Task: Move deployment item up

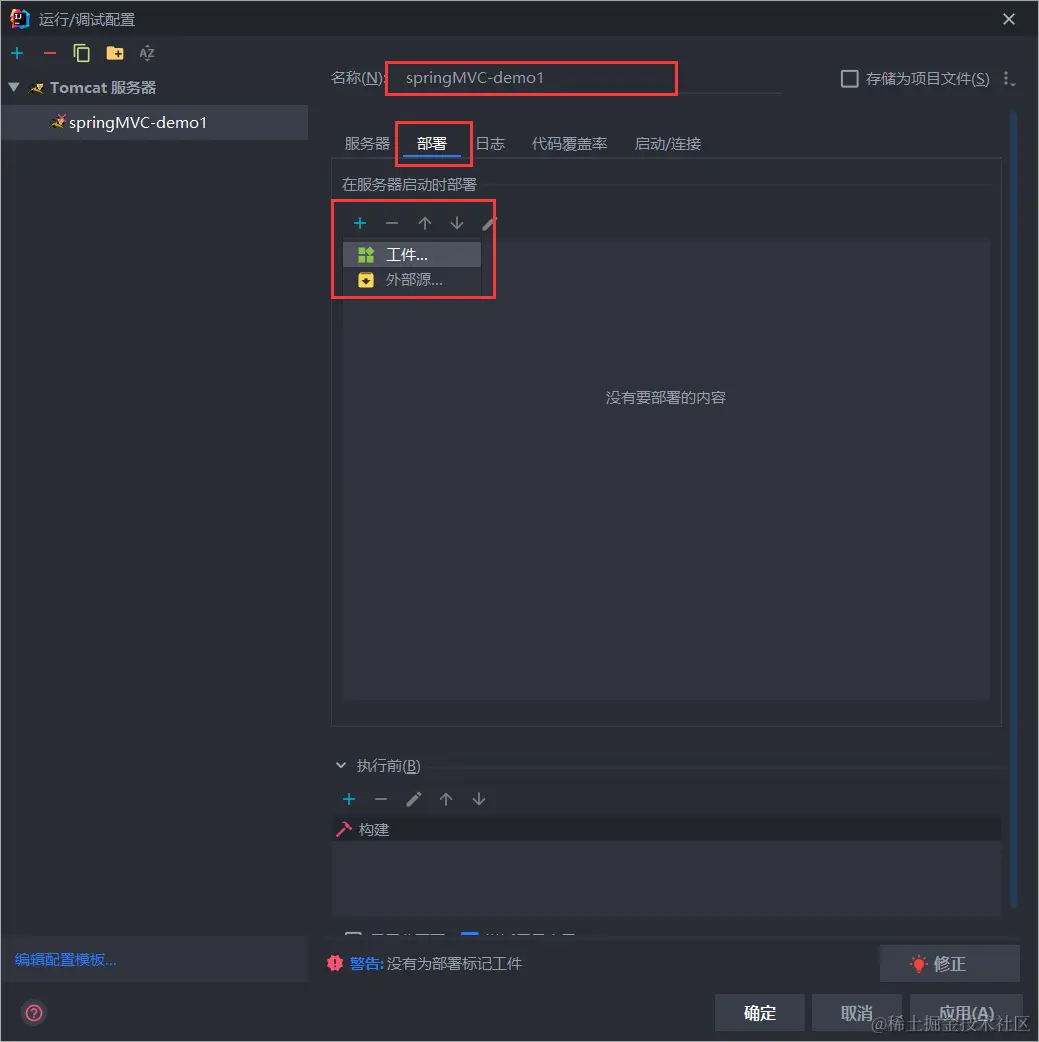Action: (425, 223)
